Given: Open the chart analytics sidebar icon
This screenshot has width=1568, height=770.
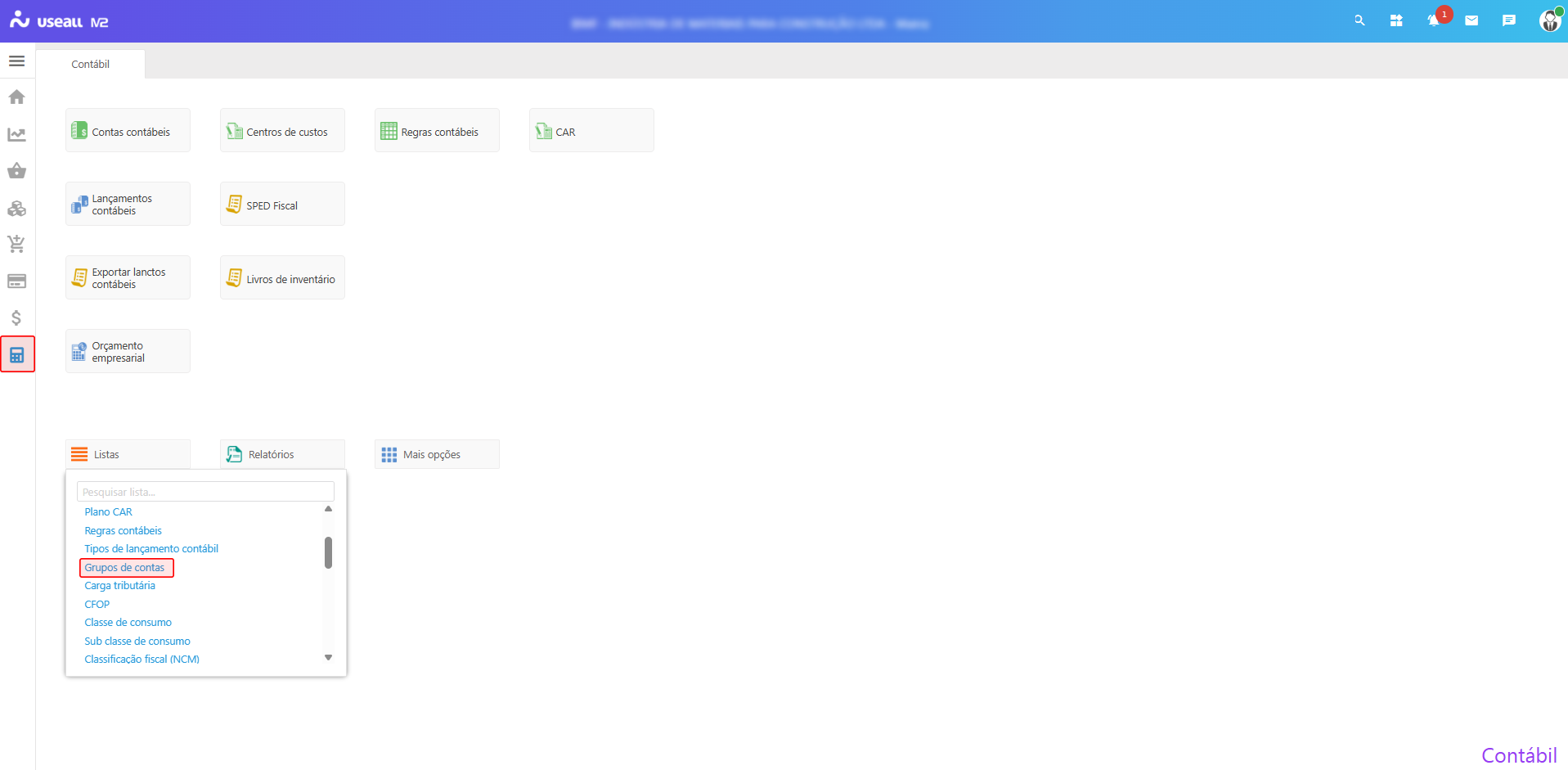Looking at the screenshot, I should [x=16, y=134].
